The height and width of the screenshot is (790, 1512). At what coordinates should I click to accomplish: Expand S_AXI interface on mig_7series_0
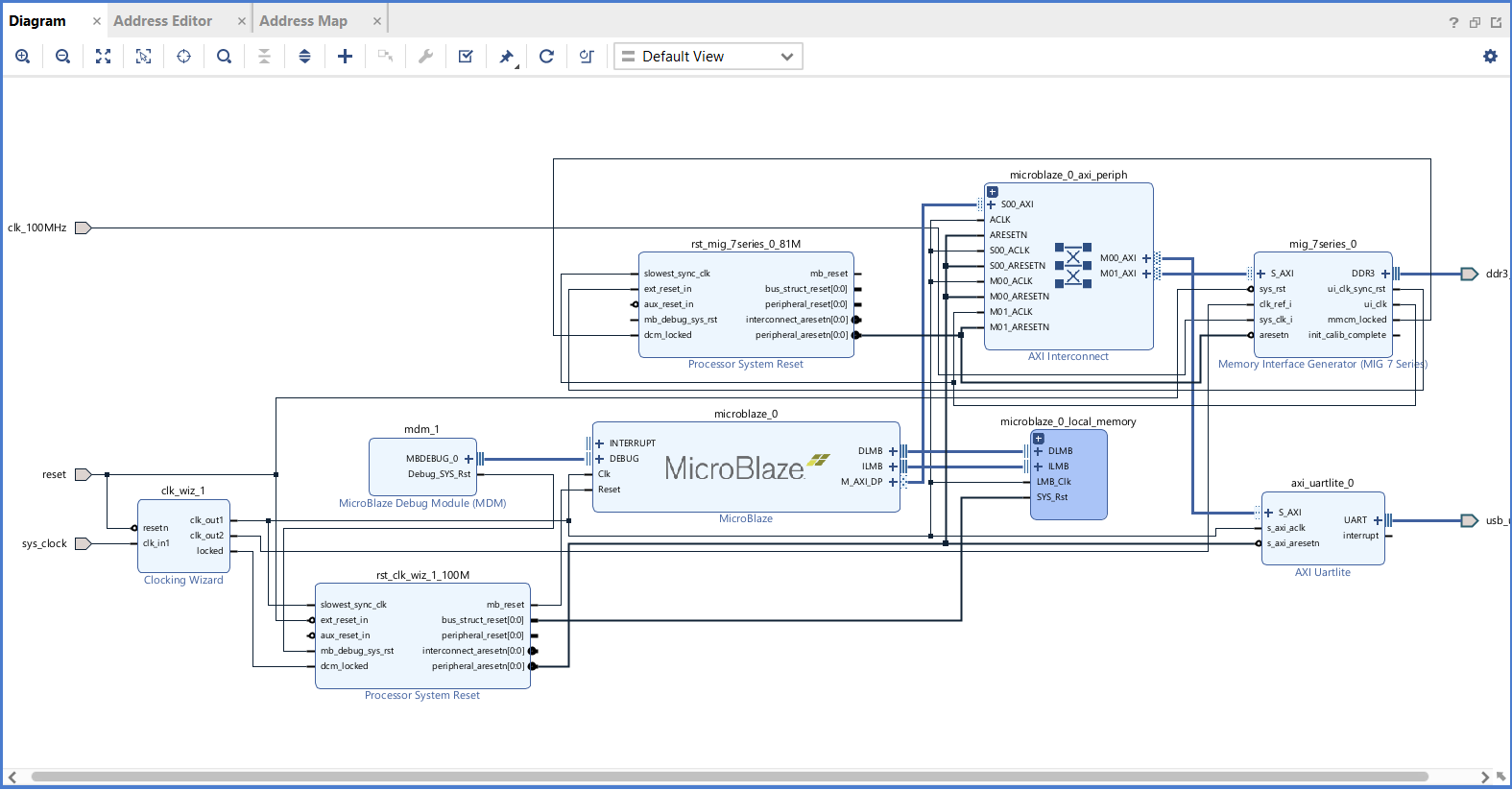click(1261, 274)
